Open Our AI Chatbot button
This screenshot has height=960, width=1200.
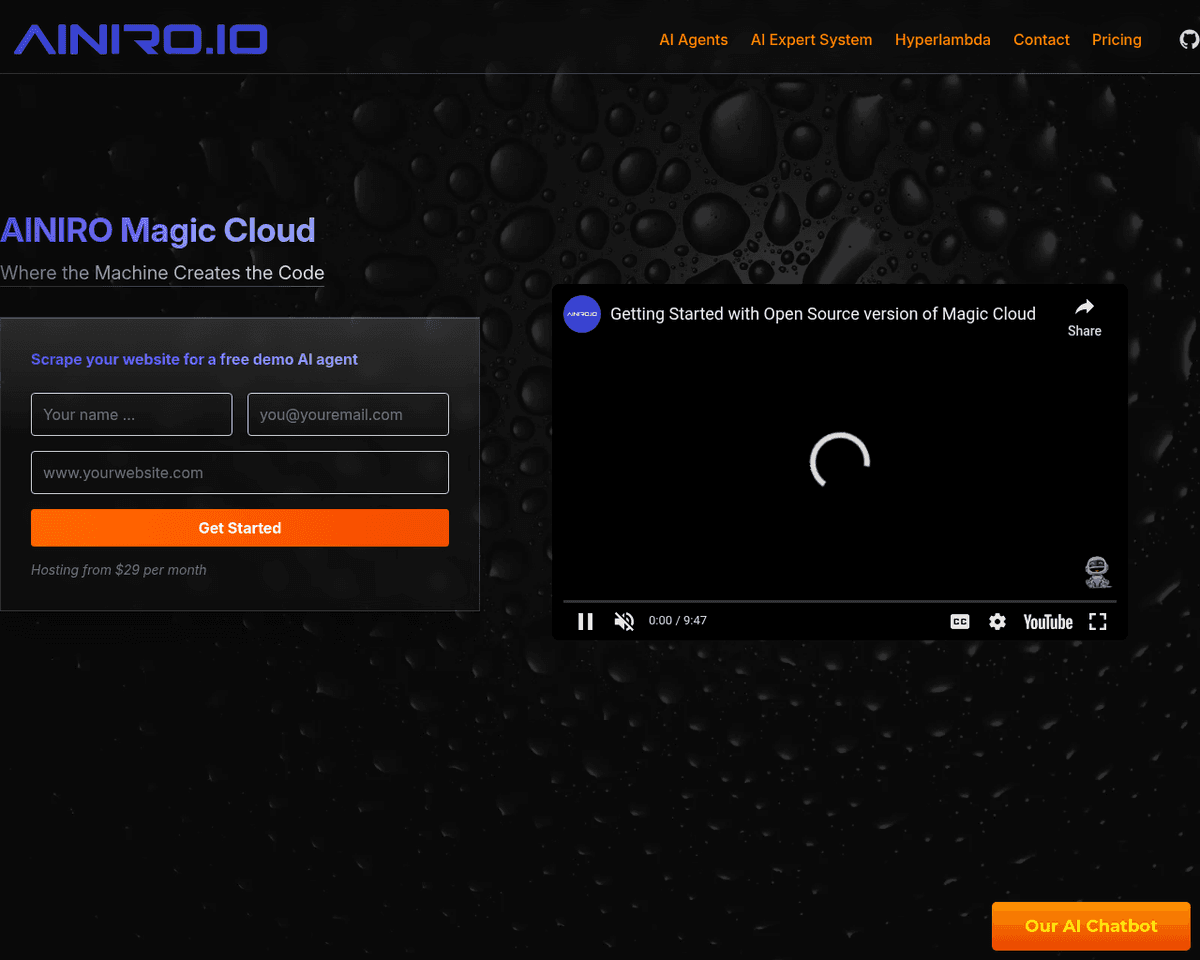pos(1091,926)
